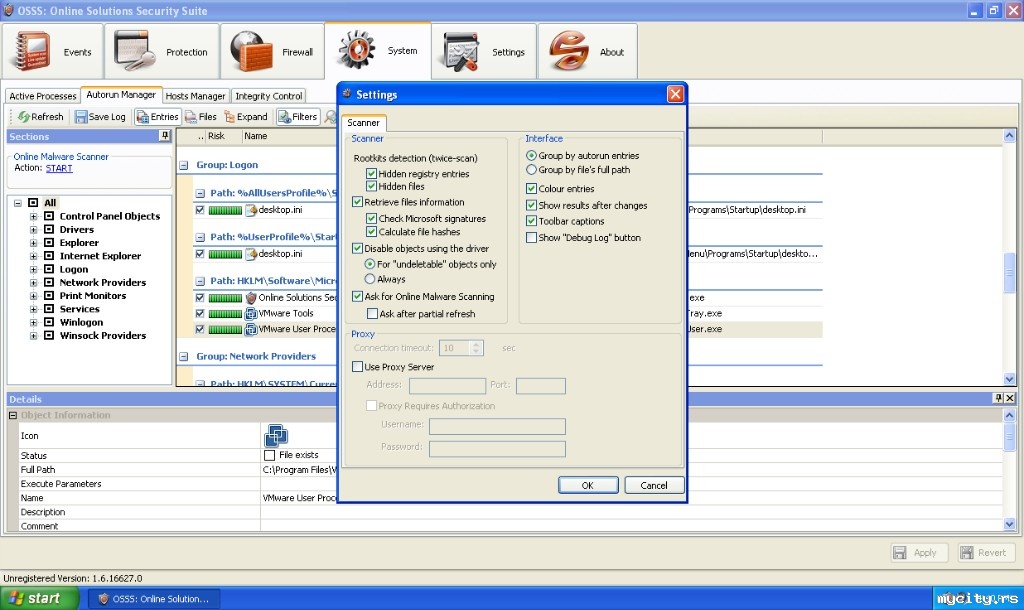Image resolution: width=1024 pixels, height=610 pixels.
Task: Click the System gear icon
Action: coord(356,50)
